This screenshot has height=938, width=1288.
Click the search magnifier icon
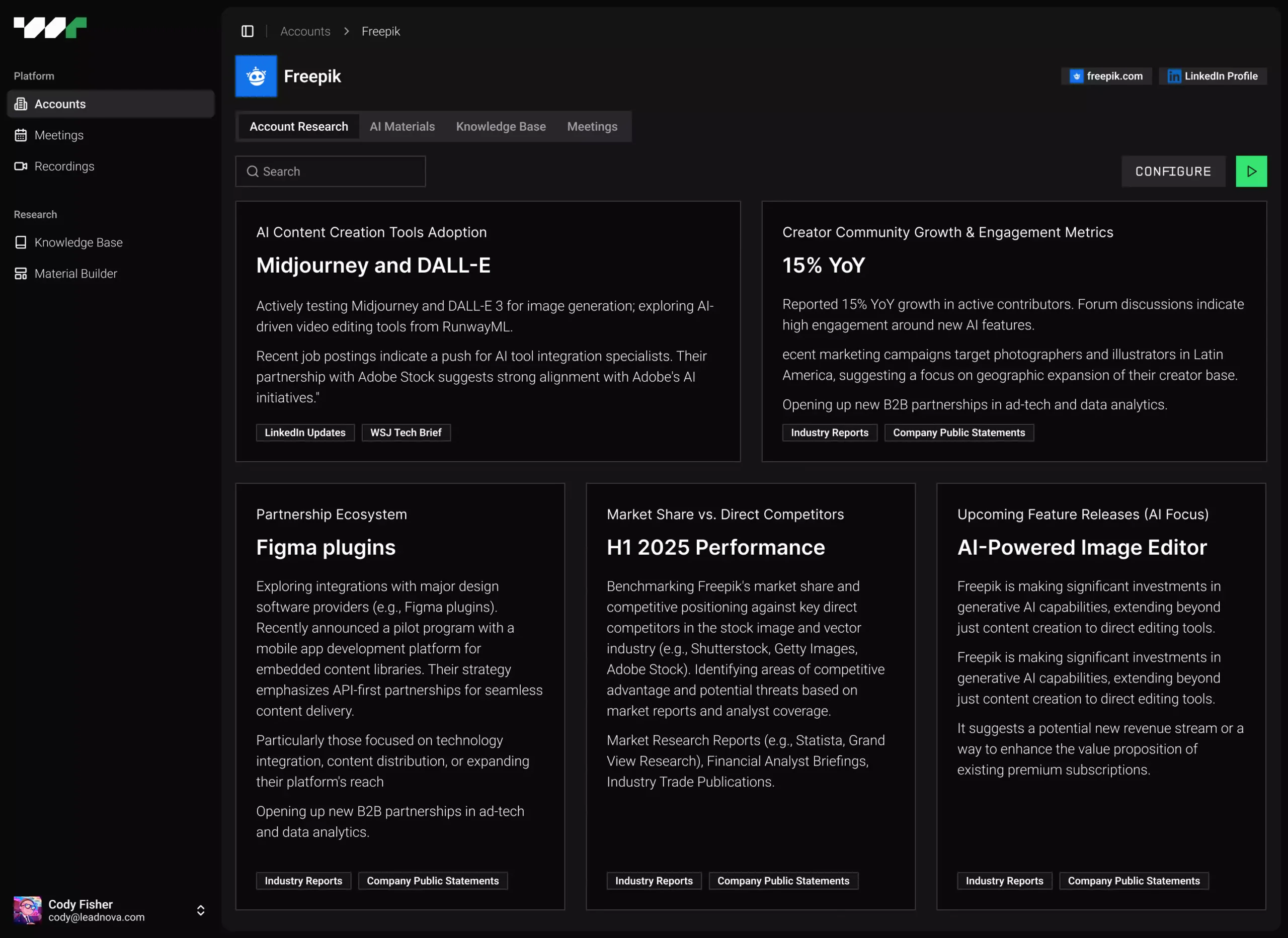tap(253, 172)
